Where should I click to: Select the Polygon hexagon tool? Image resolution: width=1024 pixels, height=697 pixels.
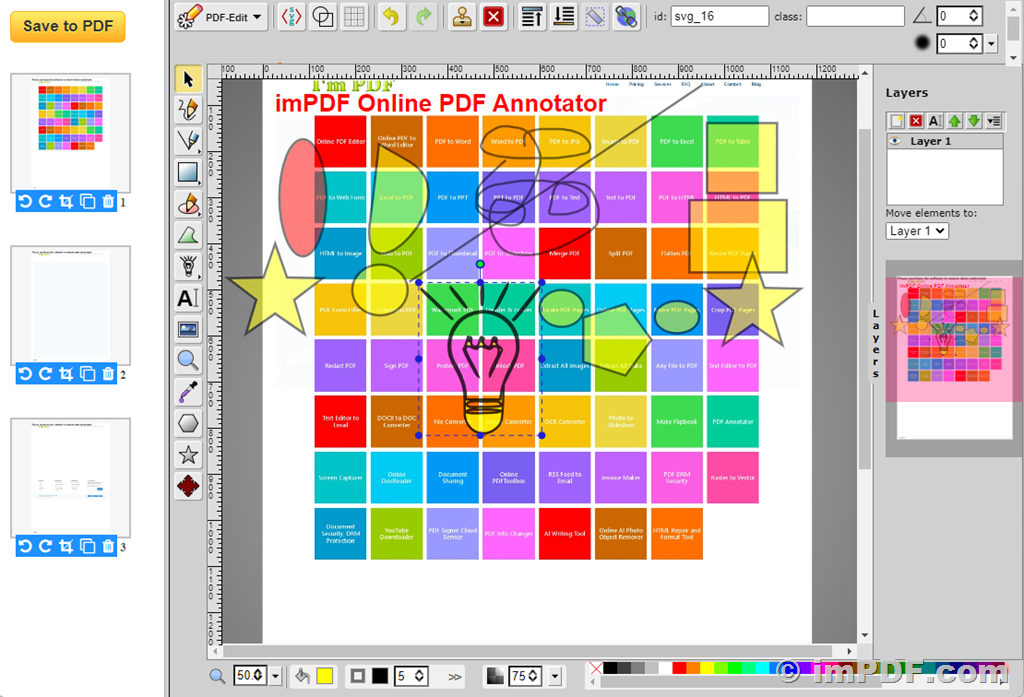tap(188, 423)
